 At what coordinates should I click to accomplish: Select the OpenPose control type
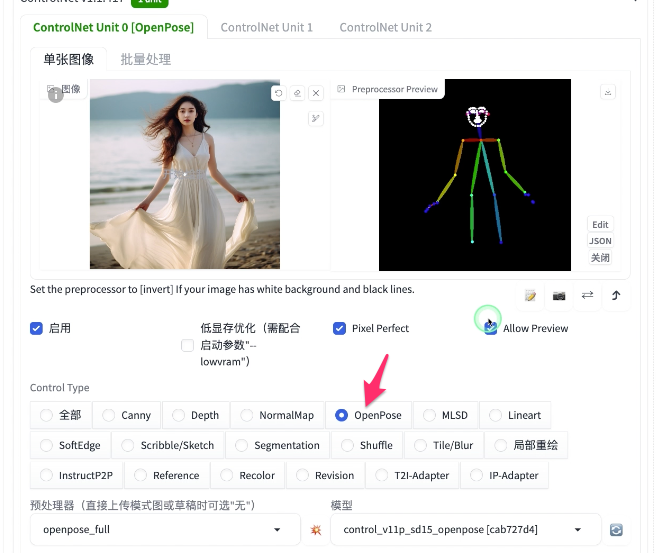[369, 415]
